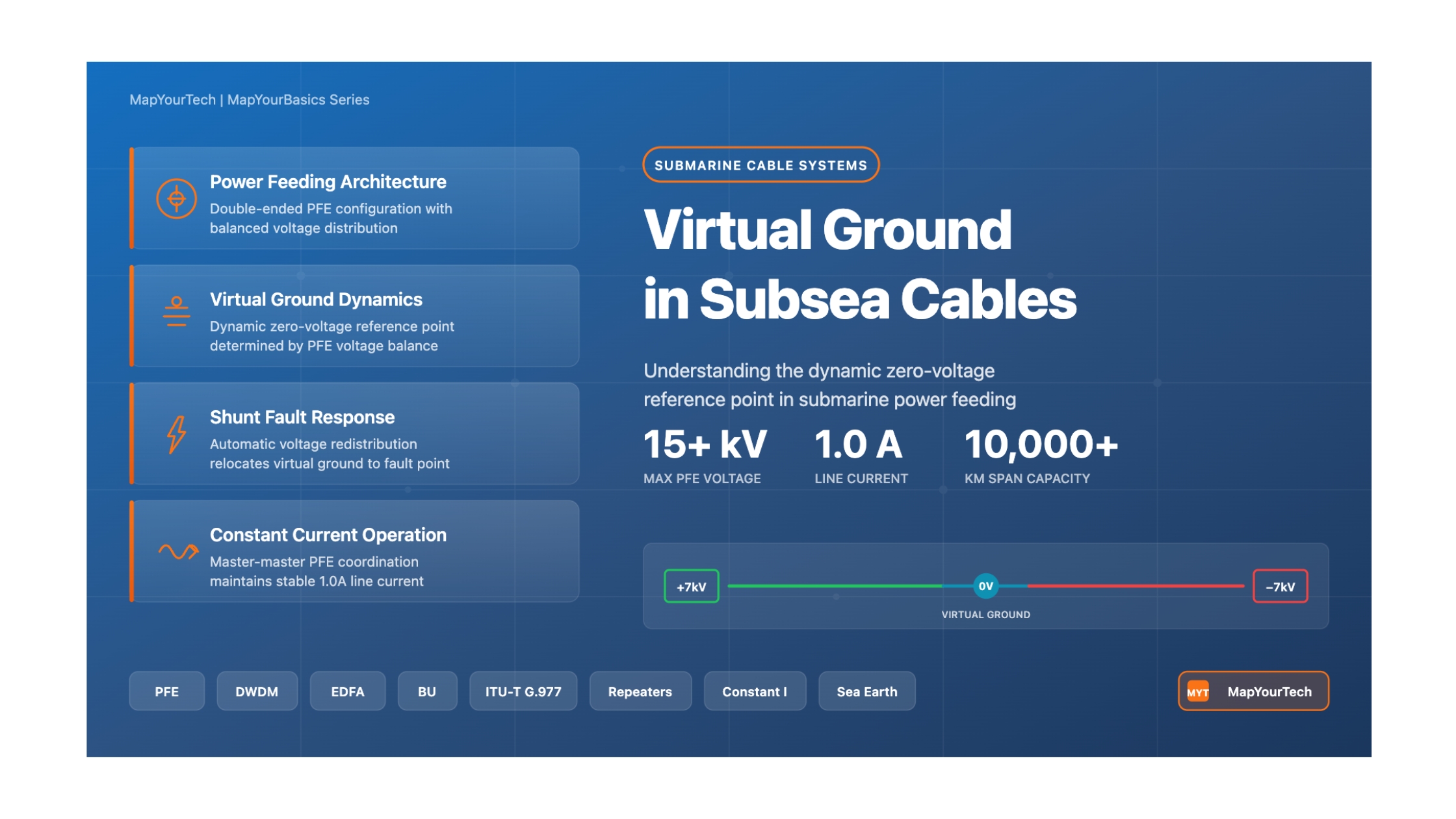Open the ITU-T G.977 tag
Screen dimensions: 1456x819
tap(523, 692)
